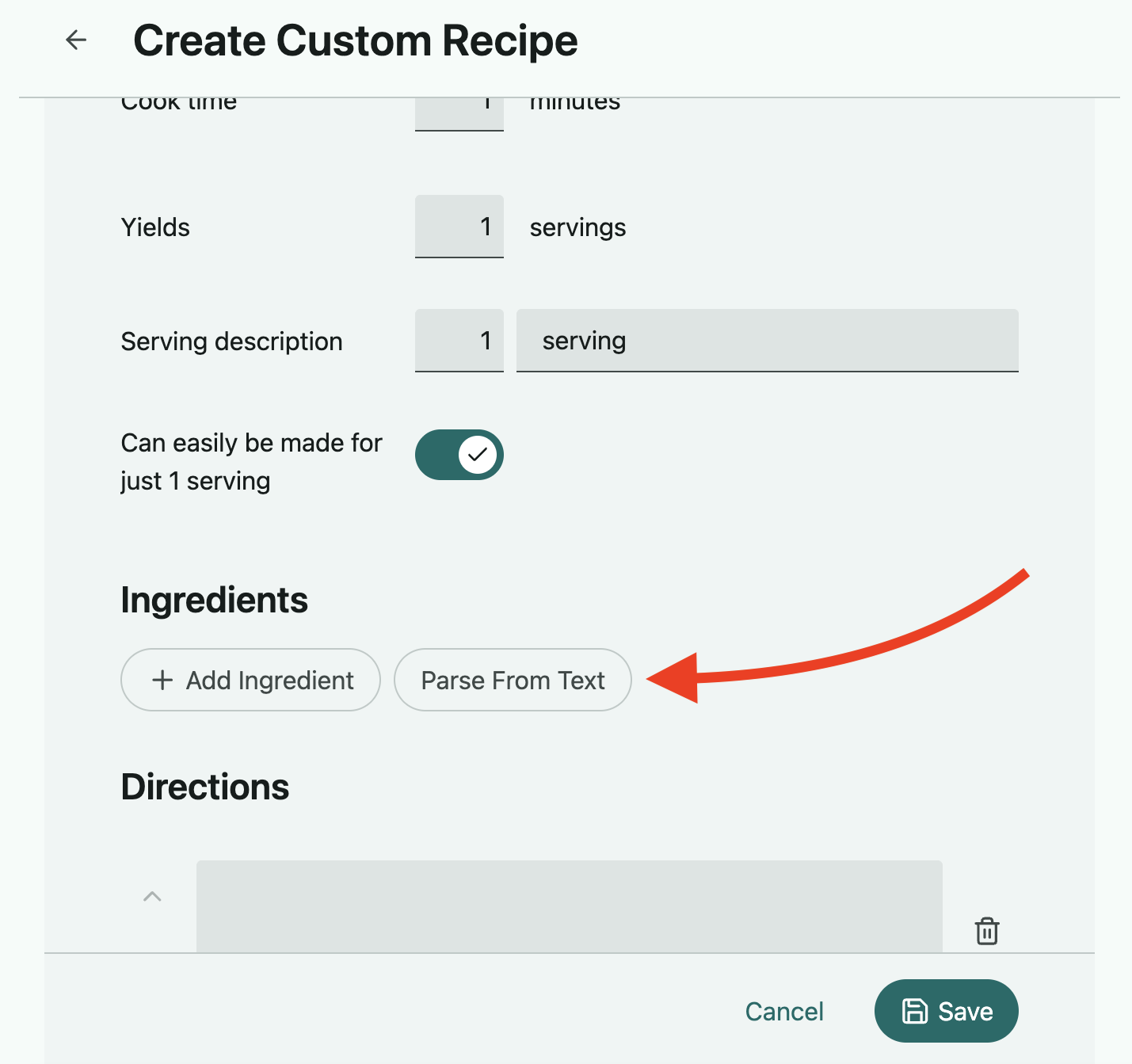This screenshot has width=1132, height=1064.
Task: Open Parse From Text
Action: [x=513, y=680]
